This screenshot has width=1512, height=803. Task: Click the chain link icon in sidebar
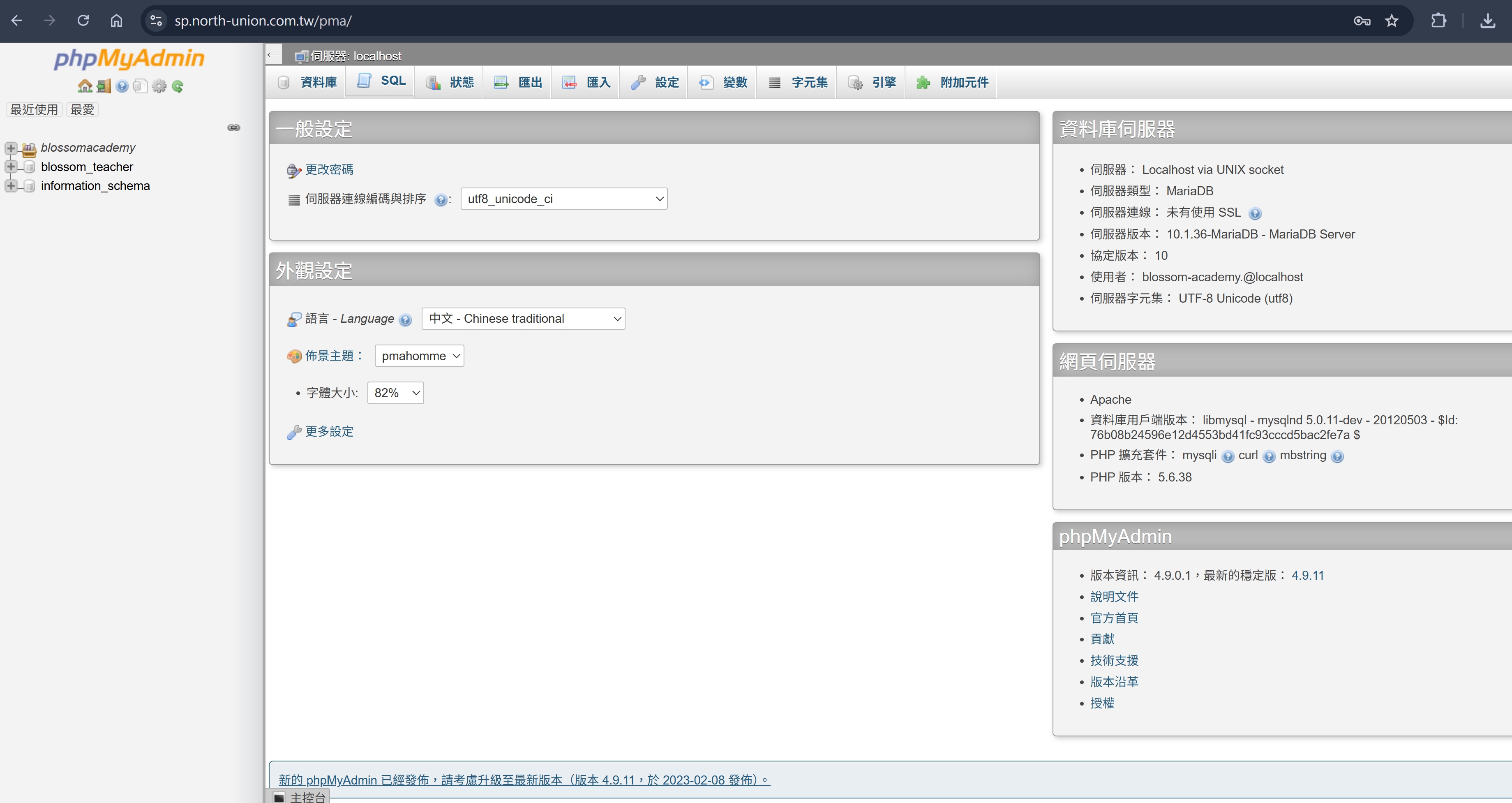click(233, 127)
